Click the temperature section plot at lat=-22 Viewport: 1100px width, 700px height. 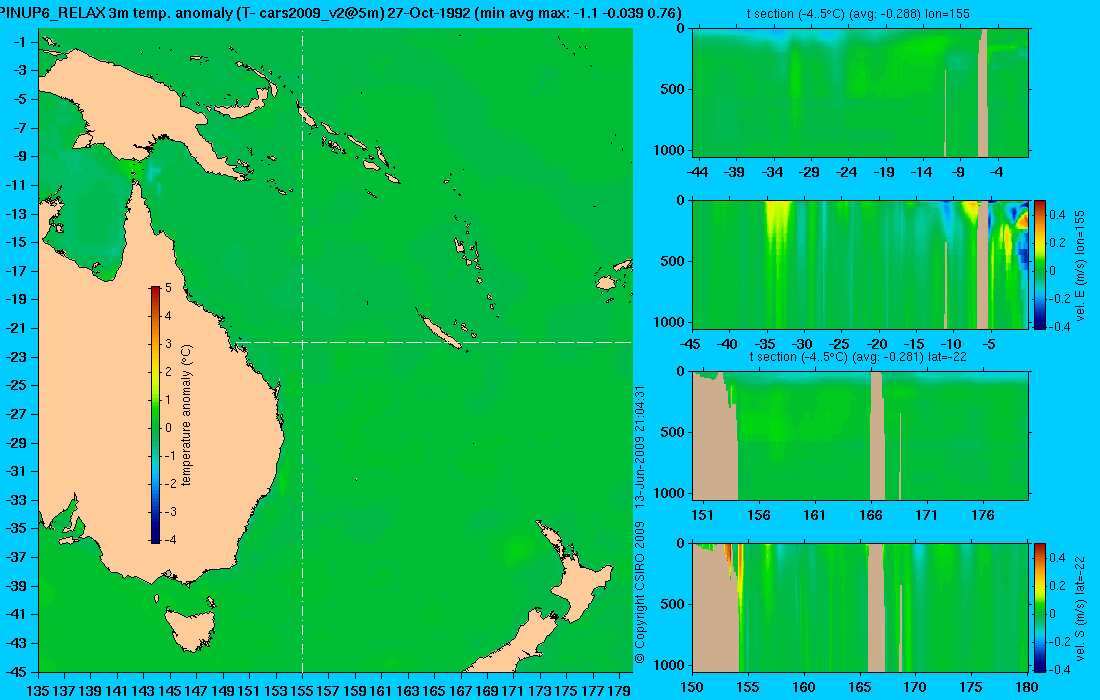click(861, 436)
